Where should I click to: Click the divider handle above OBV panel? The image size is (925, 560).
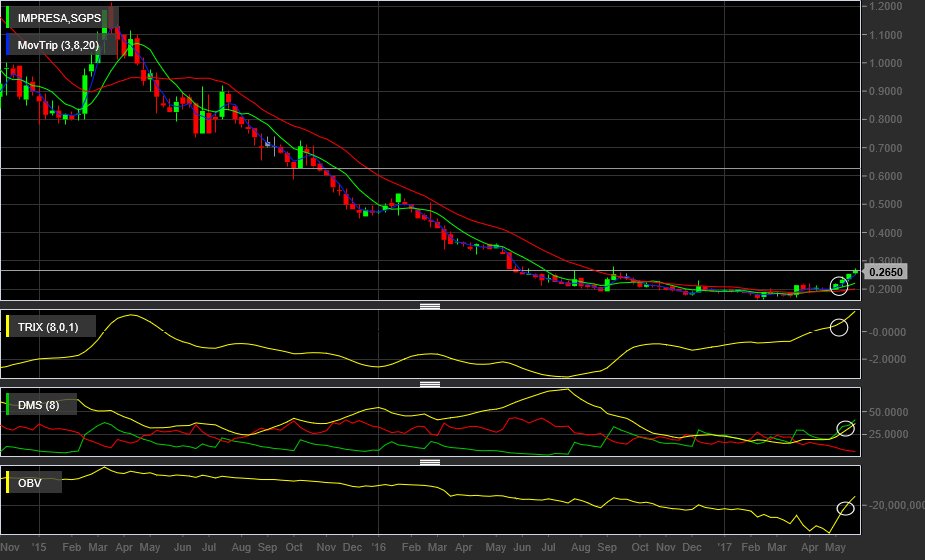[x=430, y=462]
